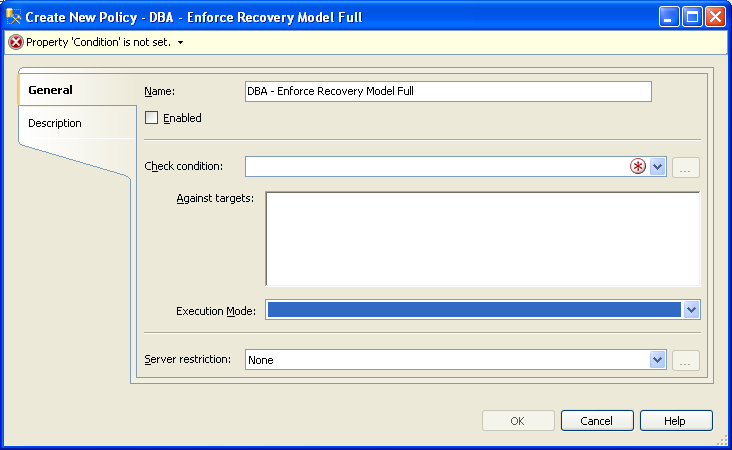Click the ellipsis button beside Server restriction
This screenshot has width=732, height=450.
[685, 360]
